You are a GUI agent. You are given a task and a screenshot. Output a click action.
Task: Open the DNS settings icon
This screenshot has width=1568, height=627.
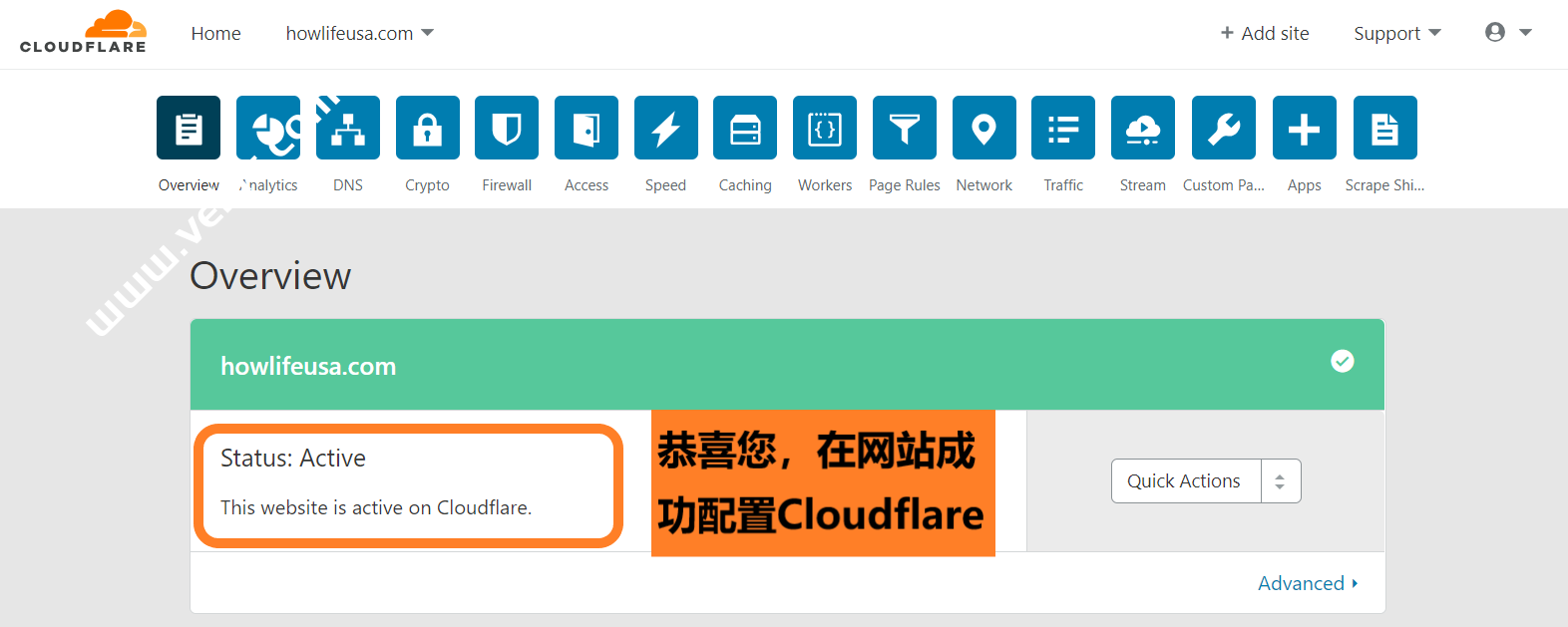pyautogui.click(x=348, y=128)
